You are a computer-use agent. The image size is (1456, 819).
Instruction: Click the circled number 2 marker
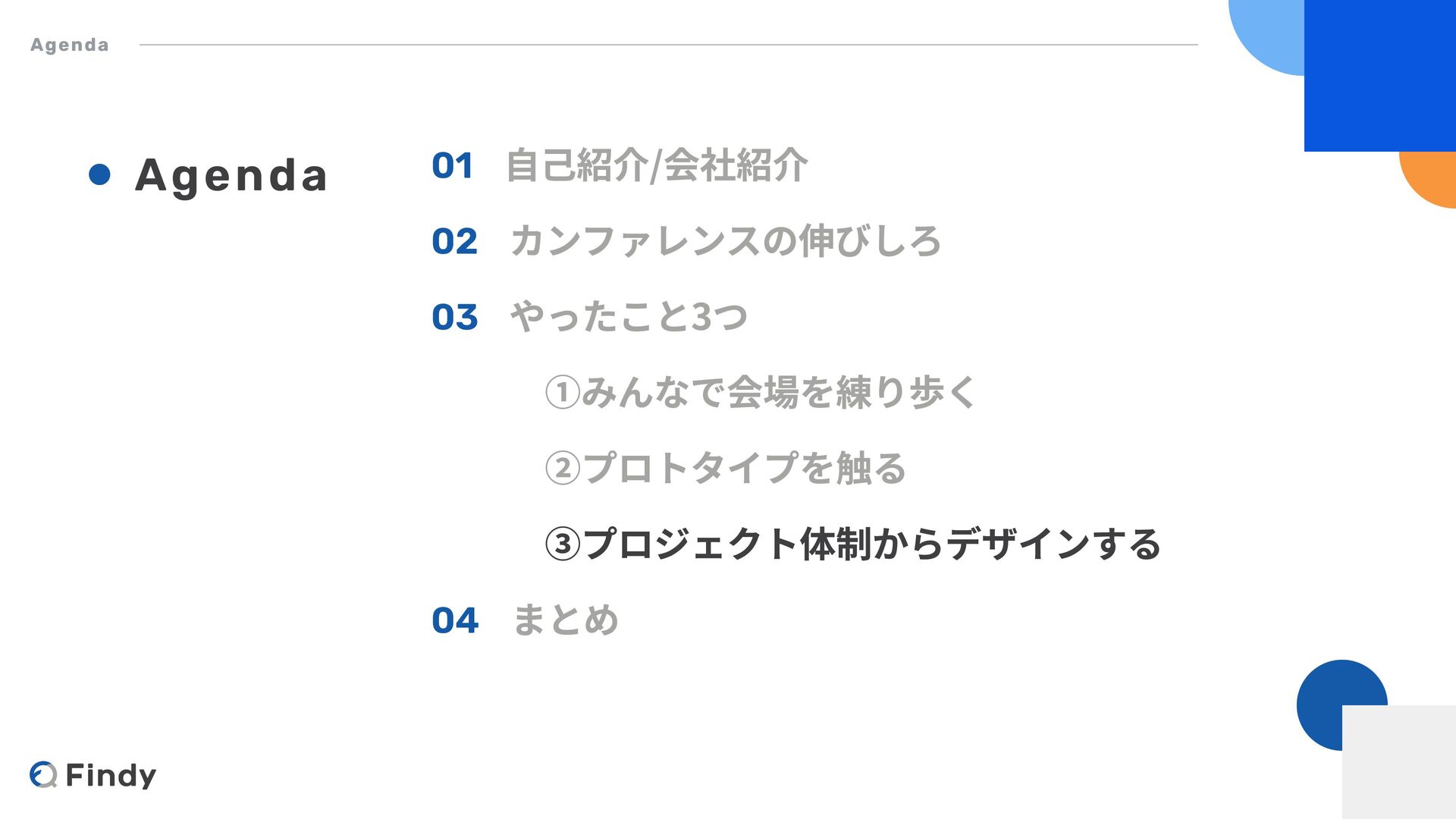pos(563,468)
